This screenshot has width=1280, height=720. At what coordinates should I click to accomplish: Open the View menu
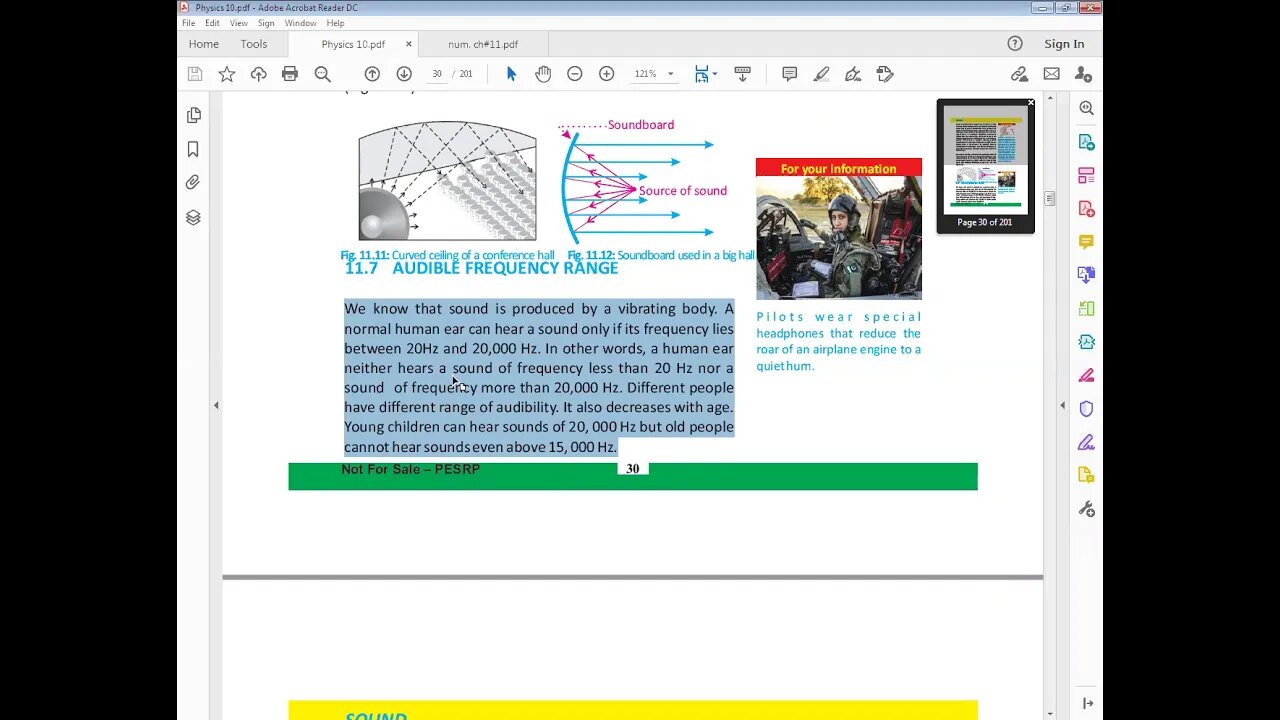pos(239,23)
